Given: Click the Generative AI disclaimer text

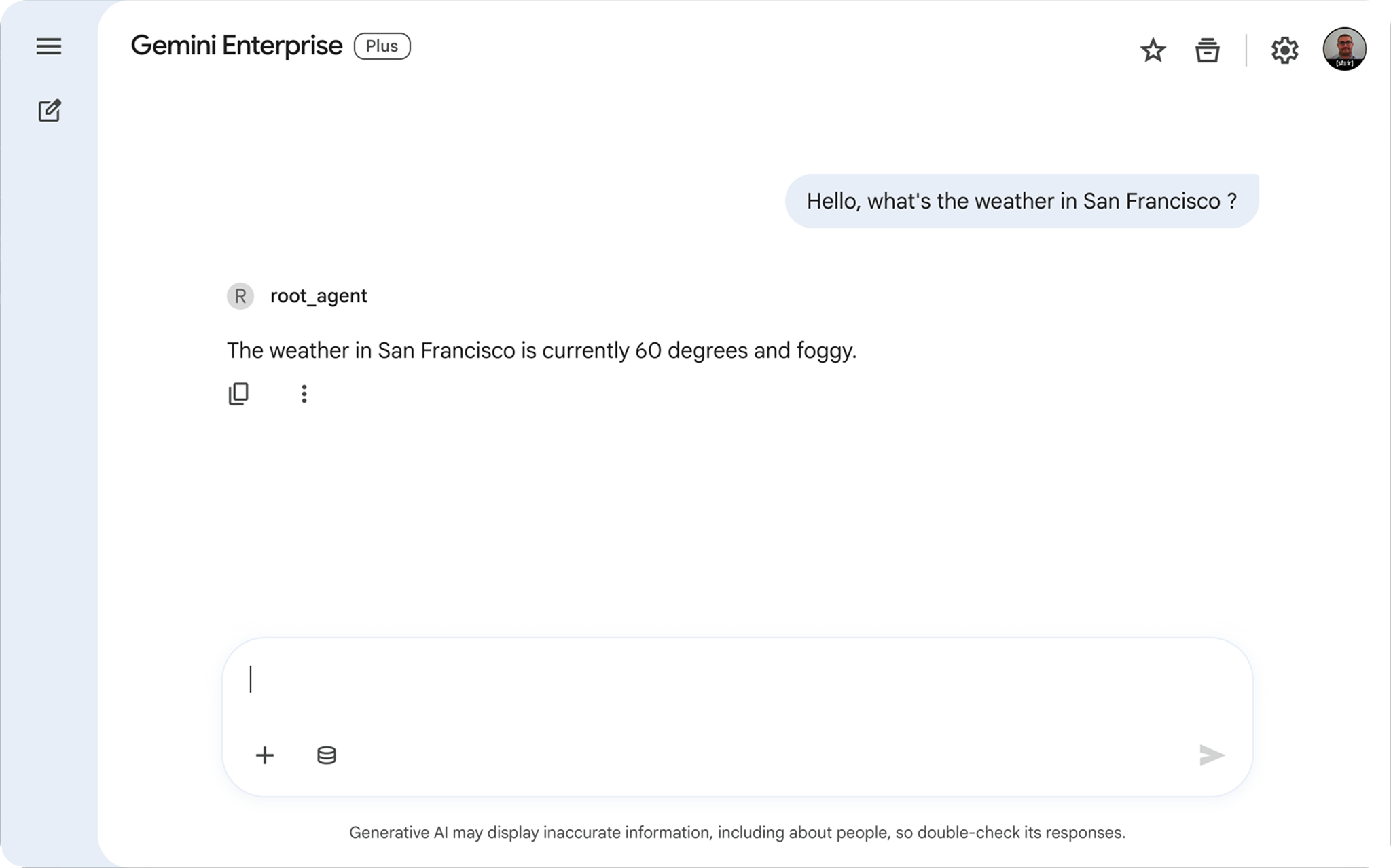Looking at the screenshot, I should 737,833.
